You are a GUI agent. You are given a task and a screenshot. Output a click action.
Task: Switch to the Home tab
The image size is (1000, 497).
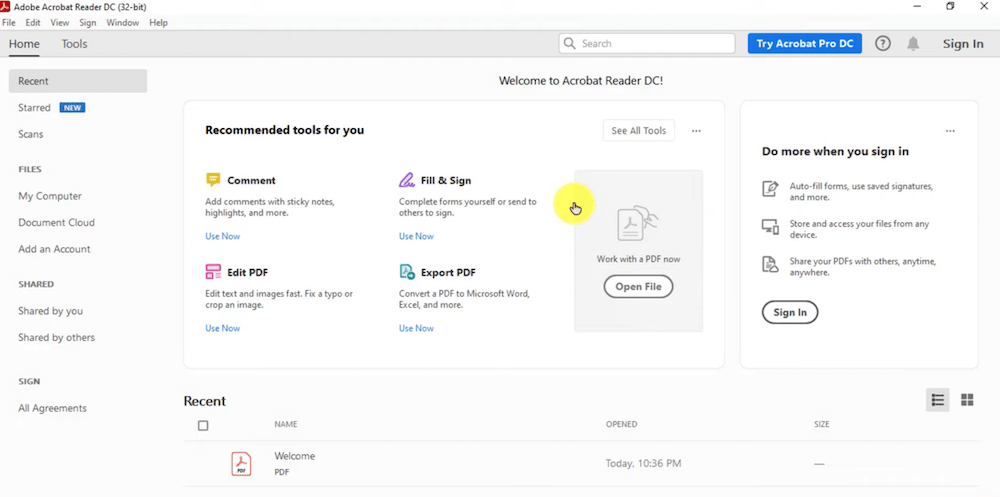pyautogui.click(x=24, y=44)
